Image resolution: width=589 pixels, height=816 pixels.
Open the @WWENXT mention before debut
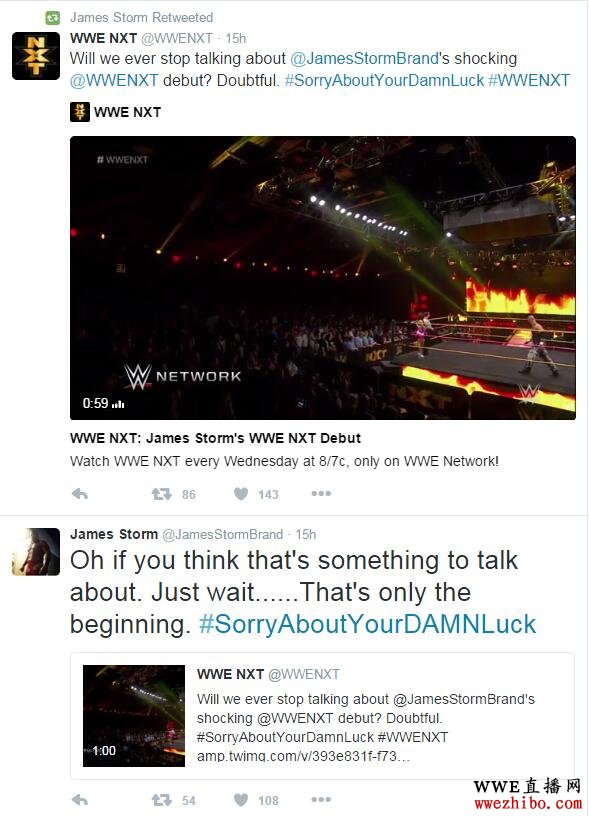pyautogui.click(x=114, y=81)
